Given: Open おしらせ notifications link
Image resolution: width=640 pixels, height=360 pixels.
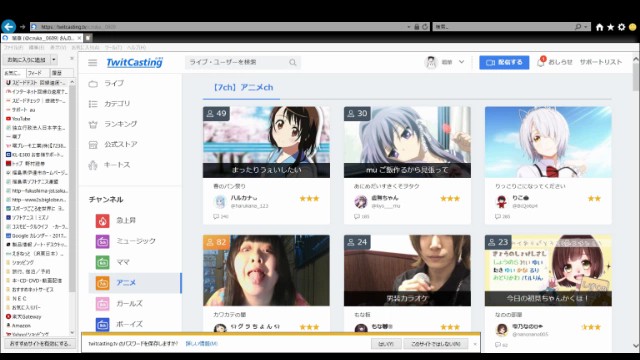Looking at the screenshot, I should 560,62.
